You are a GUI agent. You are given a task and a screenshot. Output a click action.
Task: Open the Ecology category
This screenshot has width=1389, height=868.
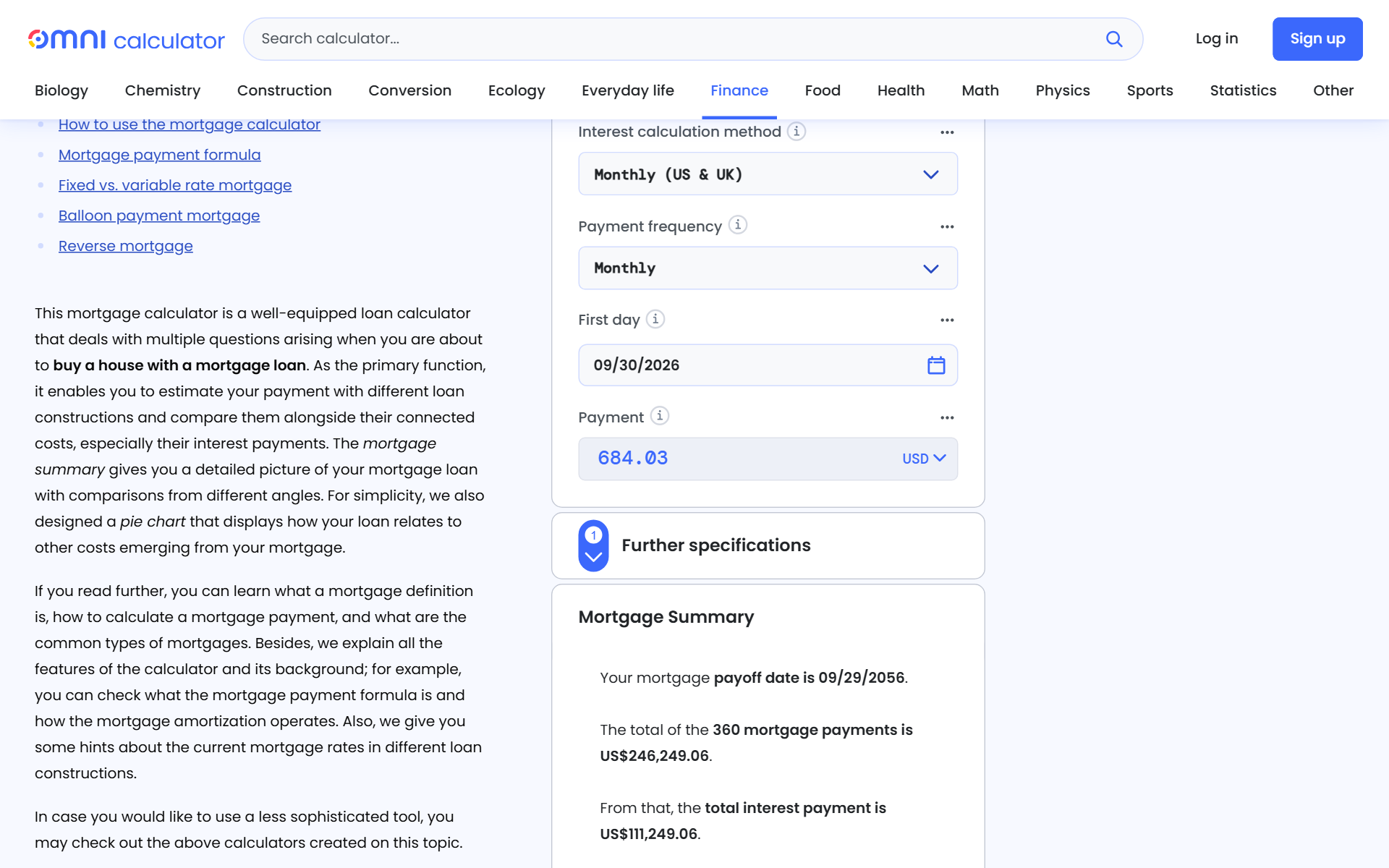pyautogui.click(x=517, y=90)
